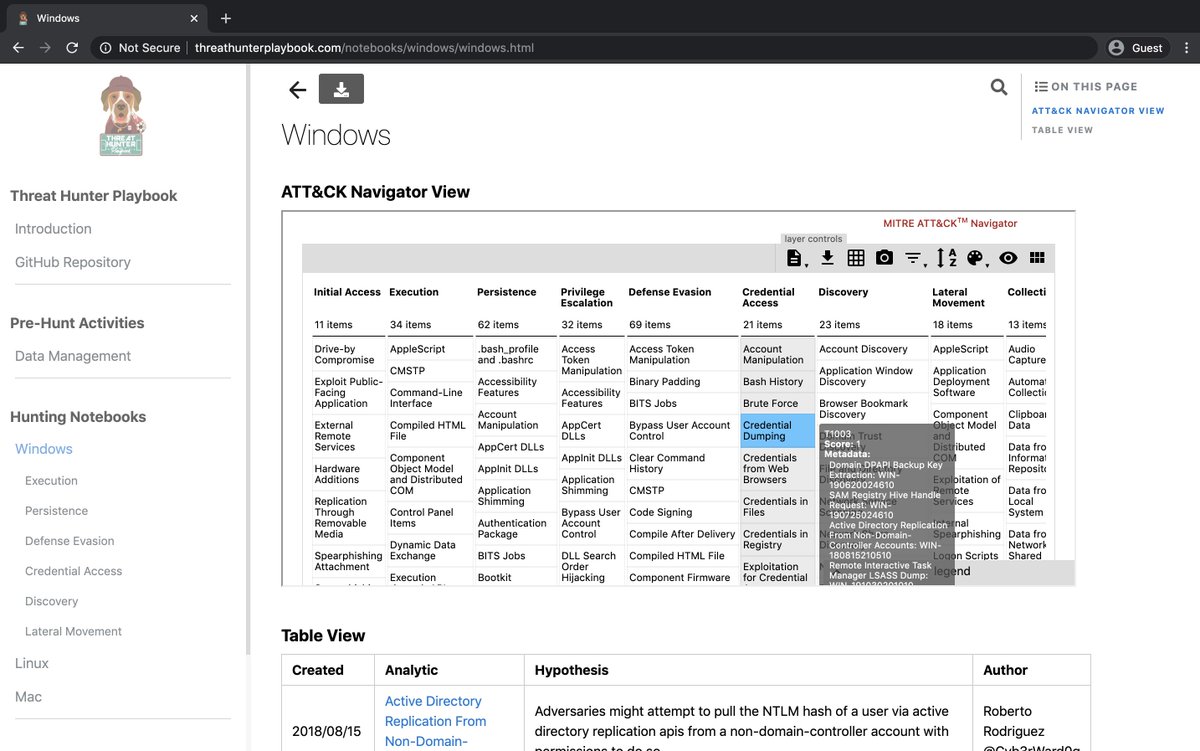Select Account Manipulation under Credential Access
The width and height of the screenshot is (1200, 751).
click(x=778, y=354)
